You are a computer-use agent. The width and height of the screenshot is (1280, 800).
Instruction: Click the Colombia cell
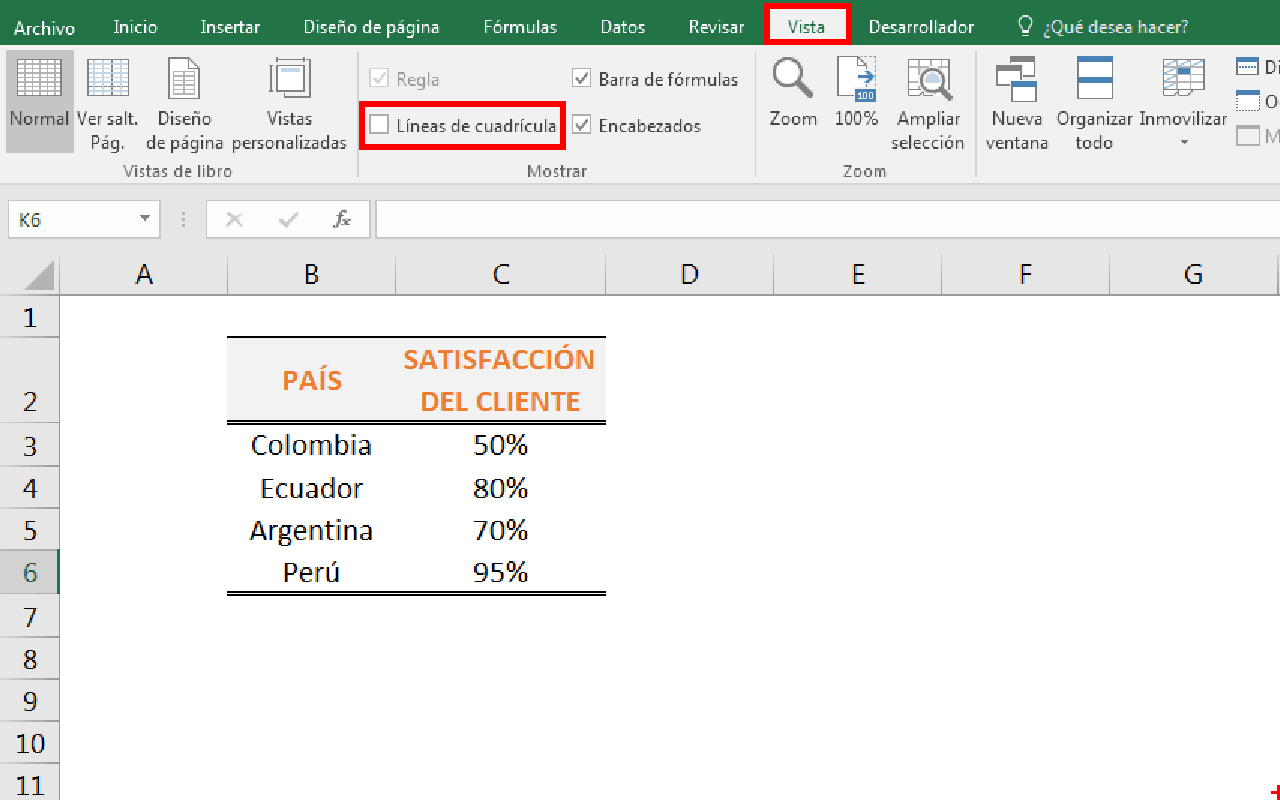click(312, 445)
